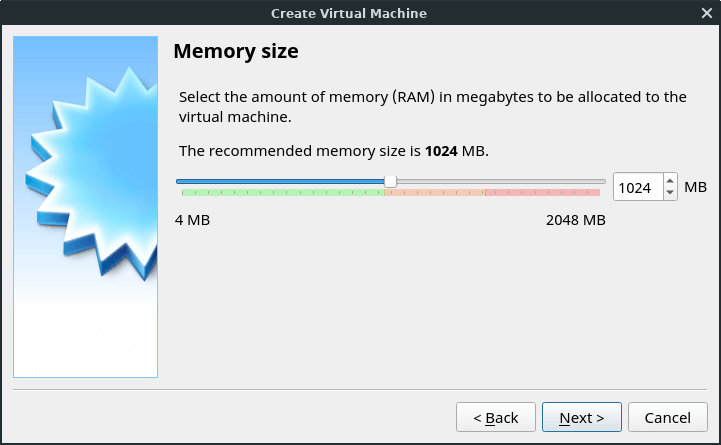Click the 2048 MB maximum label

(x=575, y=220)
